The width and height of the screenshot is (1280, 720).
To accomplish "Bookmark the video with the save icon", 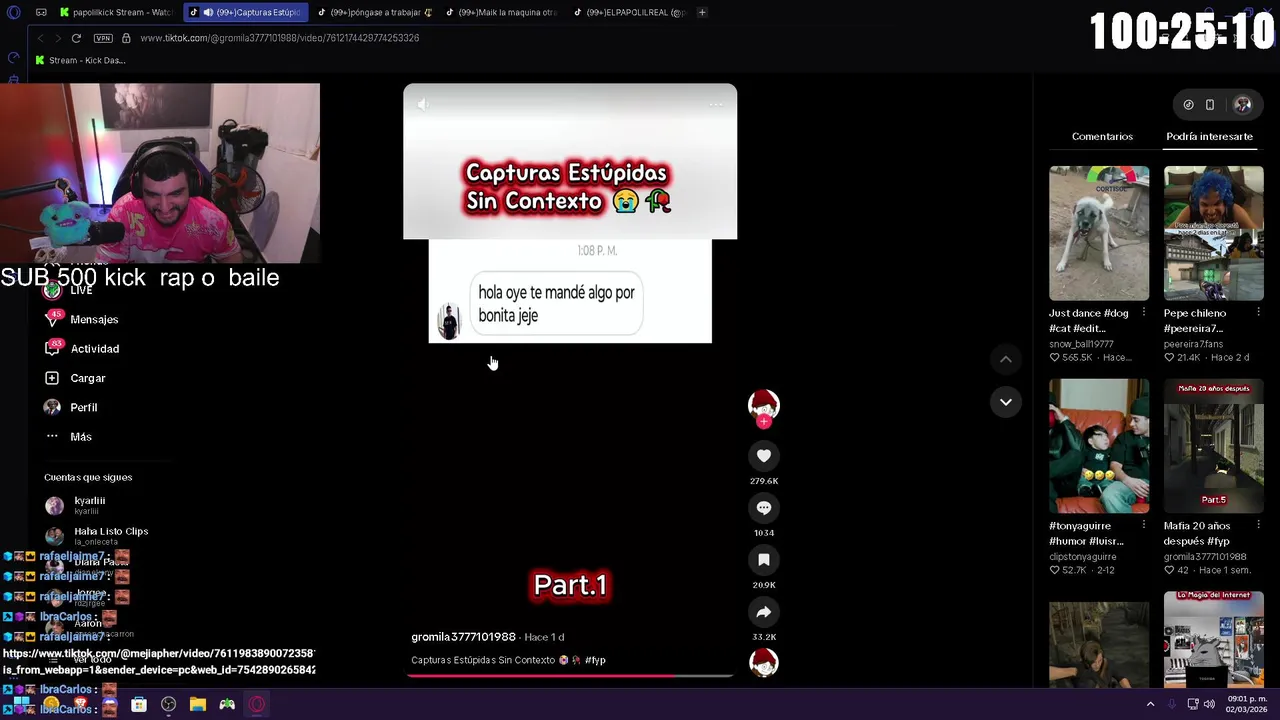I will click(x=763, y=560).
